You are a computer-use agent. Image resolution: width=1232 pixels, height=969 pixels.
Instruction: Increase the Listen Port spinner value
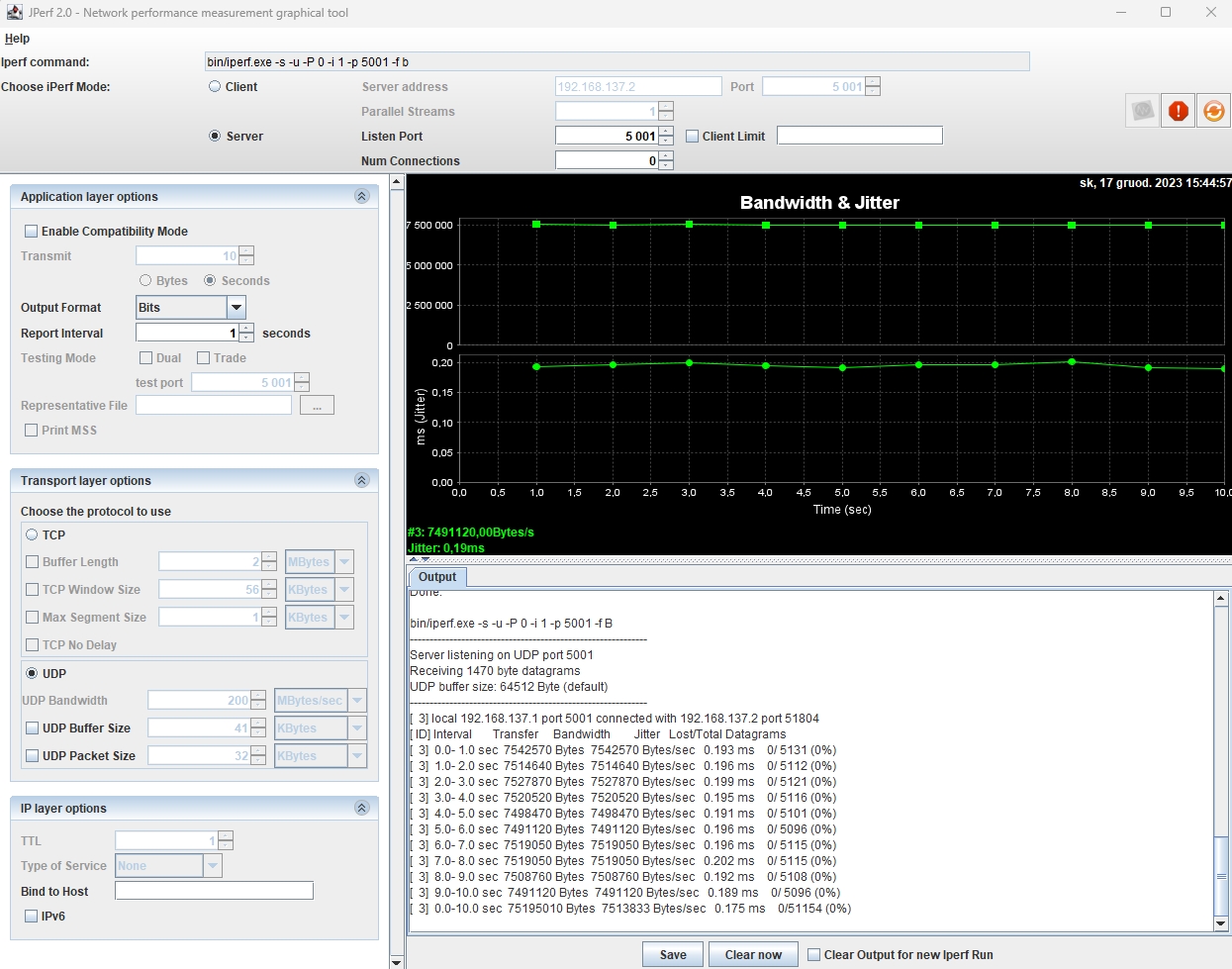[x=666, y=131]
